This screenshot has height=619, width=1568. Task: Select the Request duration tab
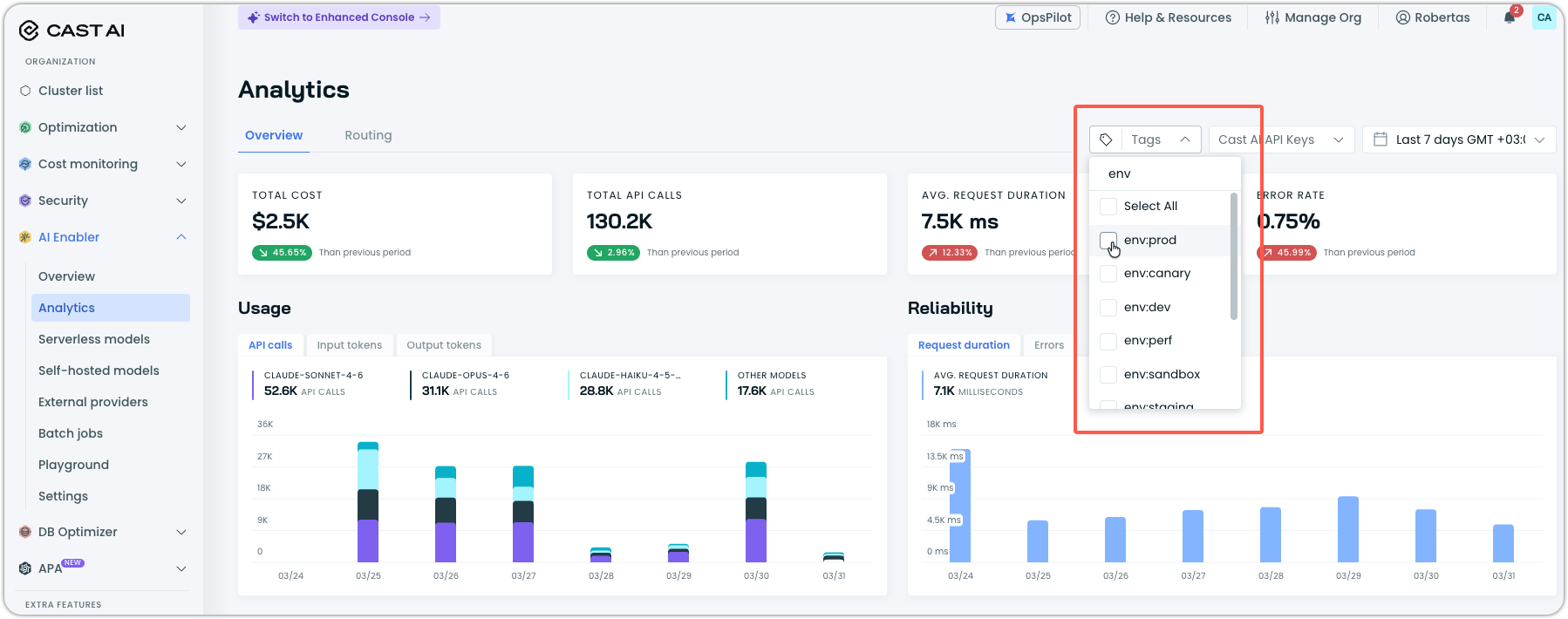pos(964,345)
